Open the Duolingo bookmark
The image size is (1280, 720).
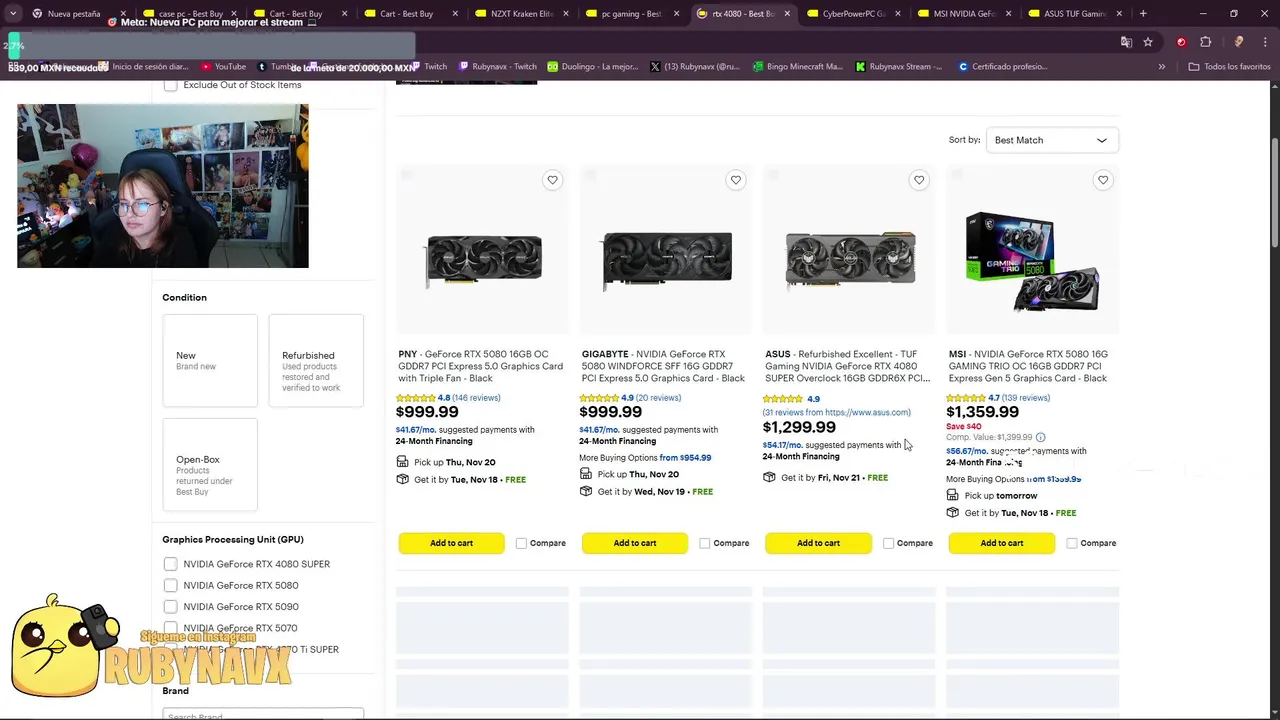coord(593,67)
